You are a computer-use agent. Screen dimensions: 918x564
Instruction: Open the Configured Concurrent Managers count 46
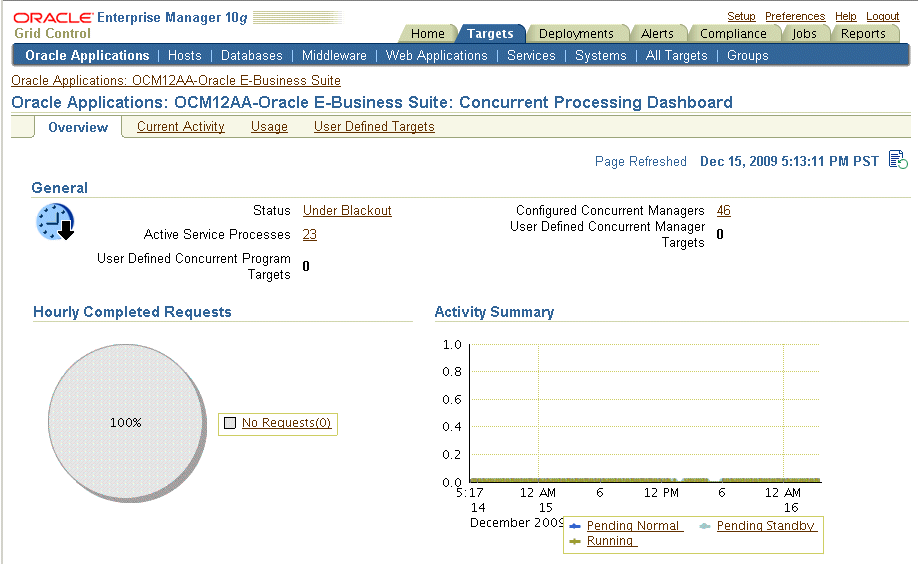[x=724, y=210]
